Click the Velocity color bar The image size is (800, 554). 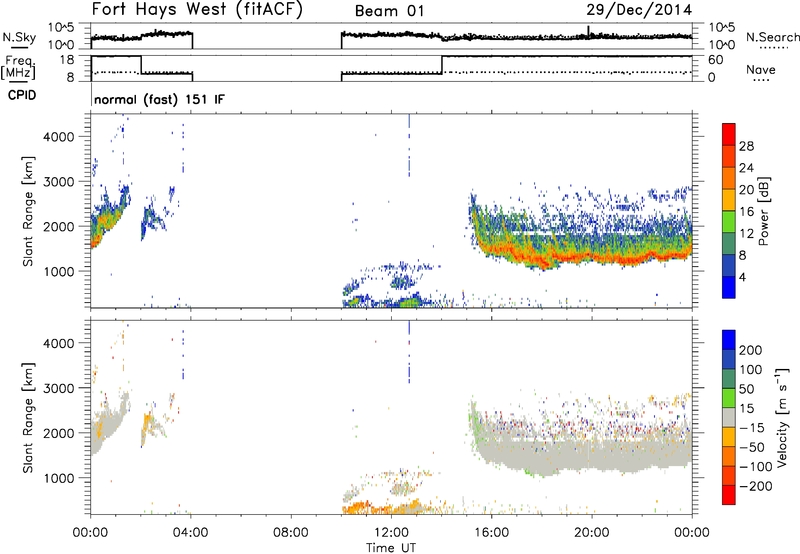(729, 417)
